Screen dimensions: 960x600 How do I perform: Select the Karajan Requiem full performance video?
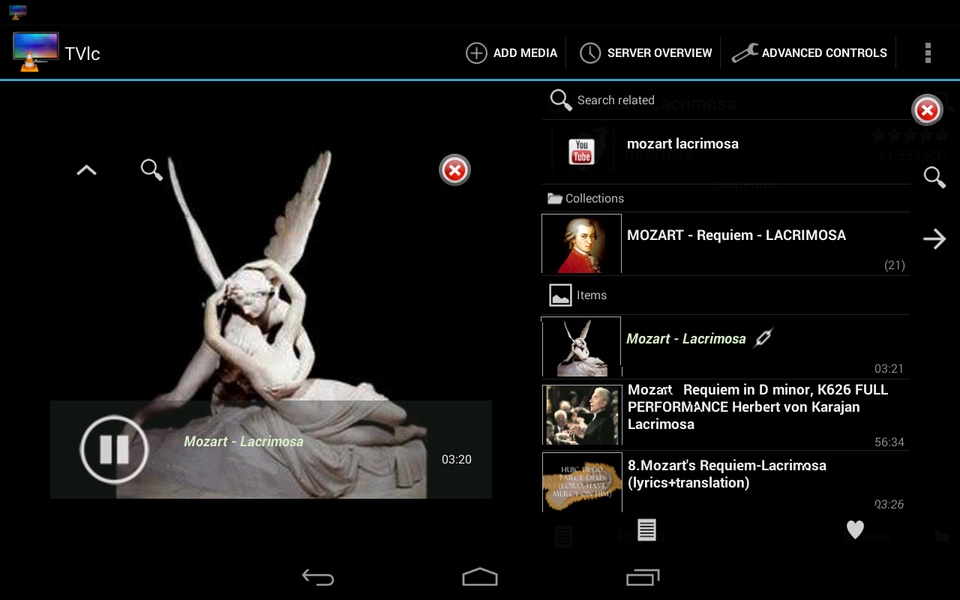[x=726, y=415]
